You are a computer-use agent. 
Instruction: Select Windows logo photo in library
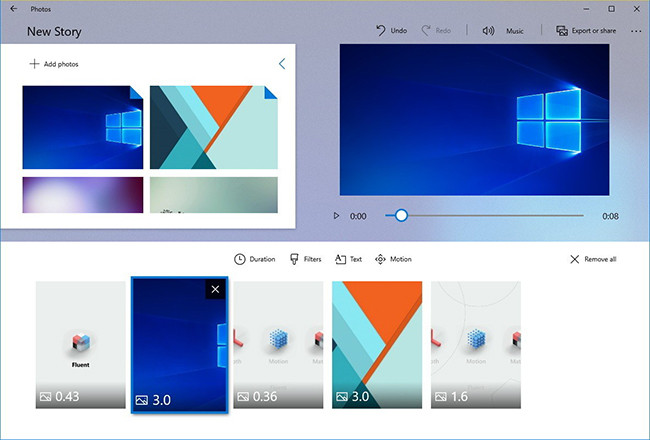[x=82, y=127]
